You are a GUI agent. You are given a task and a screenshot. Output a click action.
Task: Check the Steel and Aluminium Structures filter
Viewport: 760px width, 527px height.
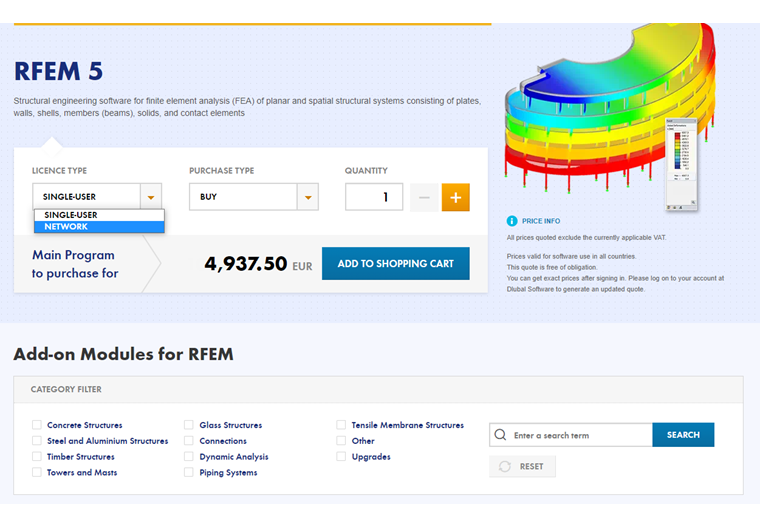click(37, 441)
